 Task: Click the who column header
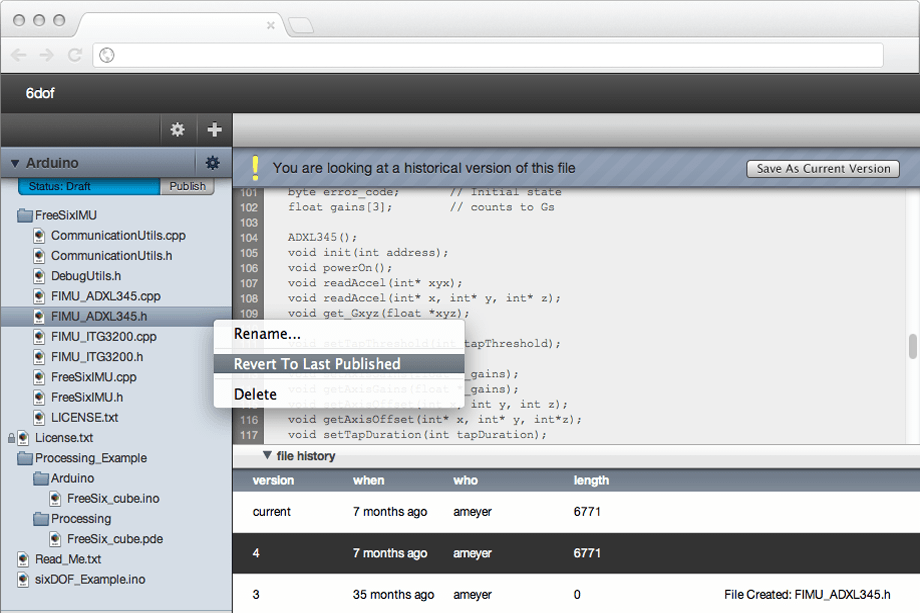465,480
